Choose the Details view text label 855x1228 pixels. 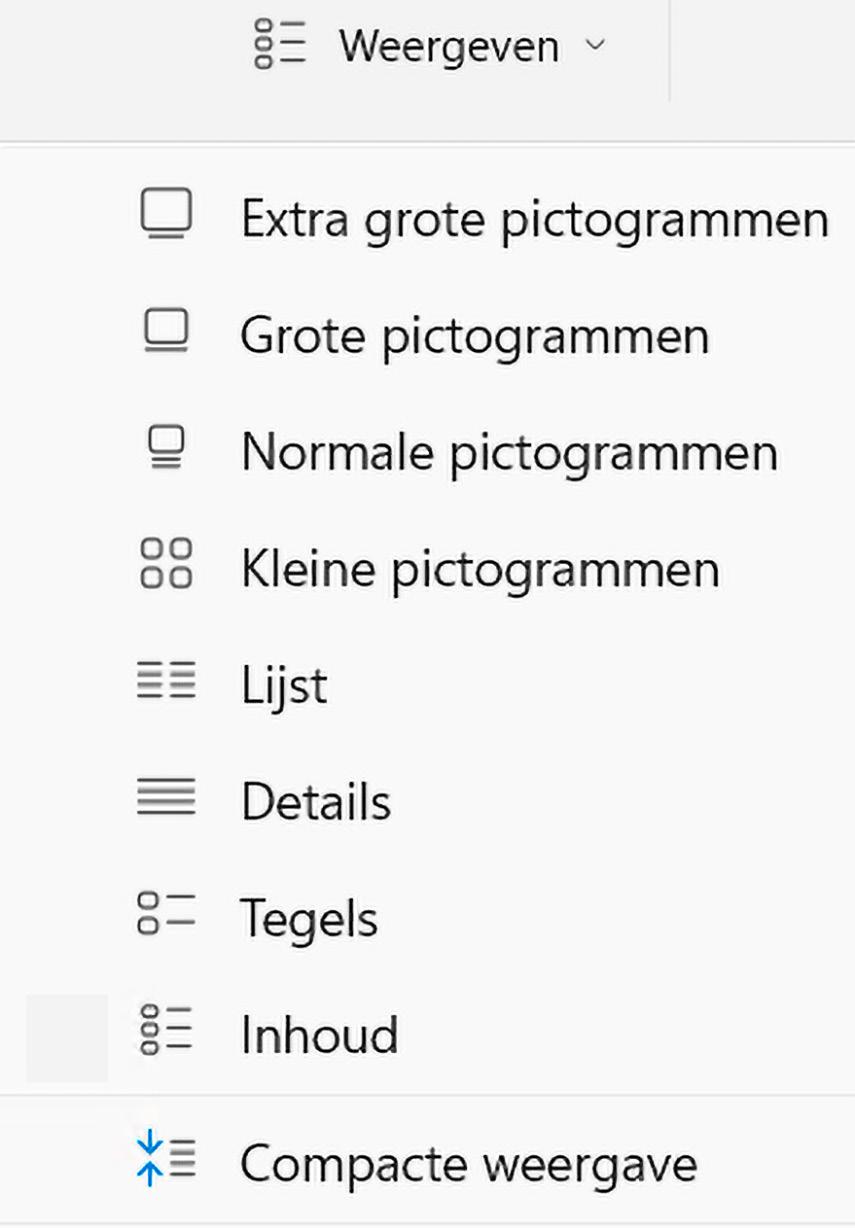point(315,802)
